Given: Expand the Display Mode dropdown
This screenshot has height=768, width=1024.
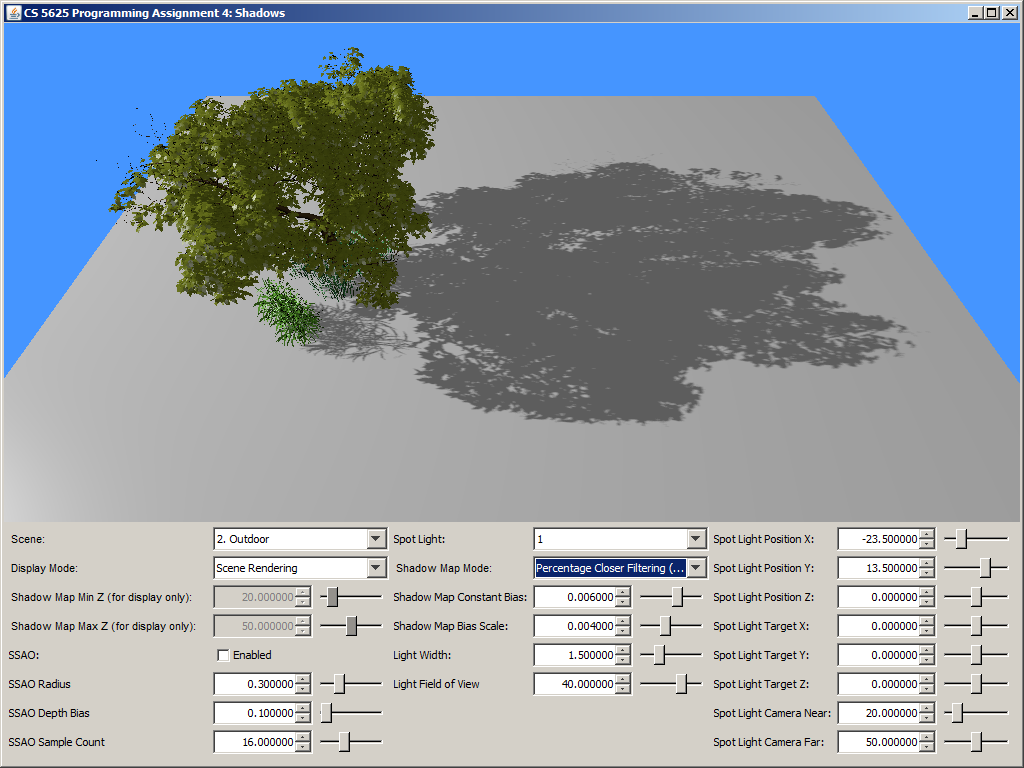Looking at the screenshot, I should click(x=376, y=568).
